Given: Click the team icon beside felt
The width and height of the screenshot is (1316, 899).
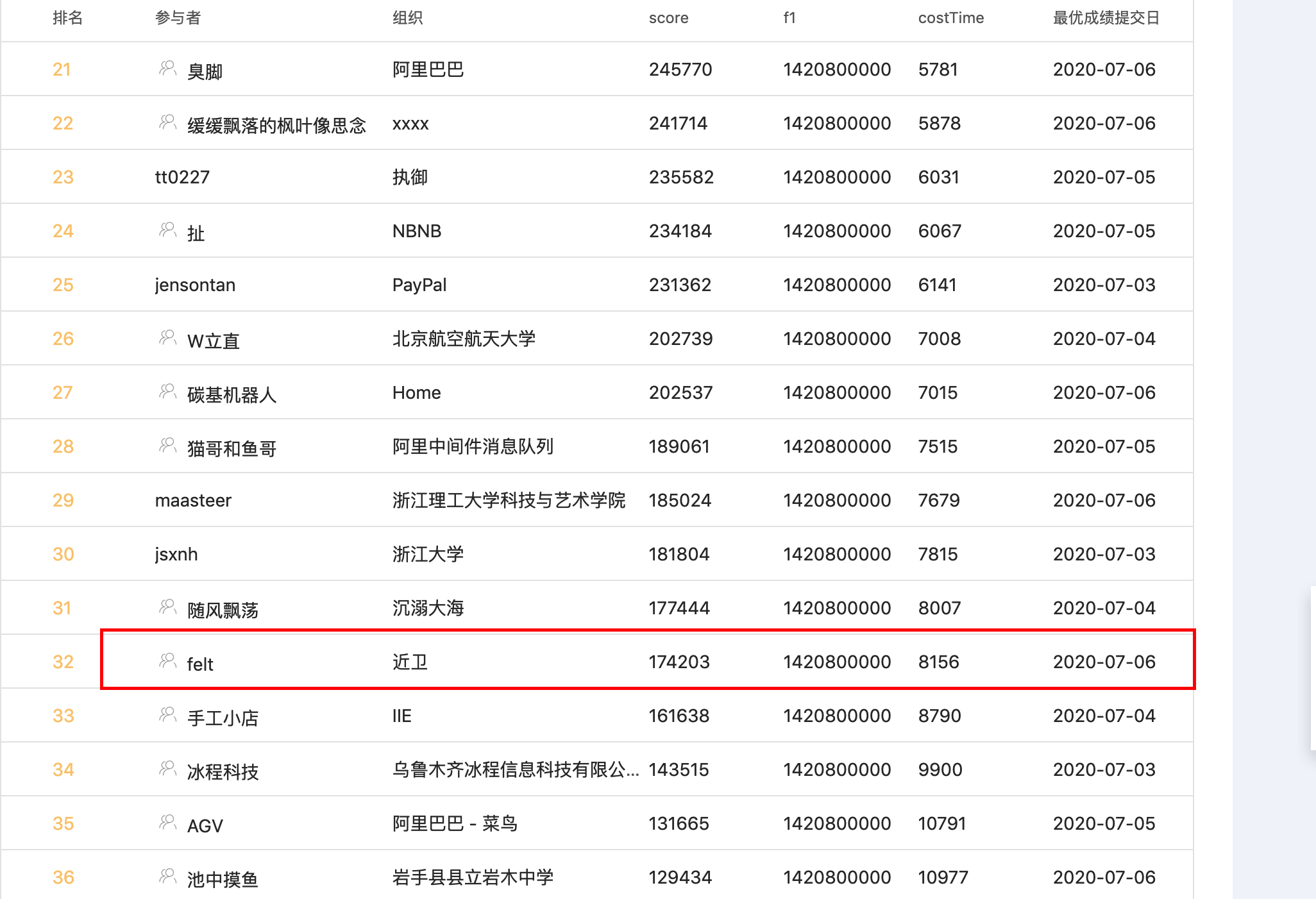Looking at the screenshot, I should tap(167, 660).
